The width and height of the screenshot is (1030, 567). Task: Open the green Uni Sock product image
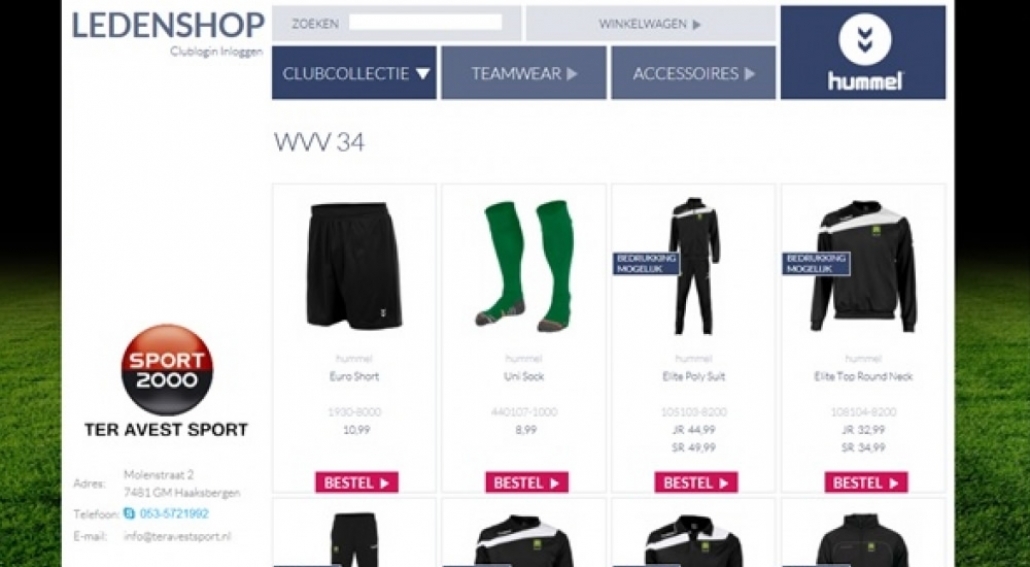click(x=524, y=266)
